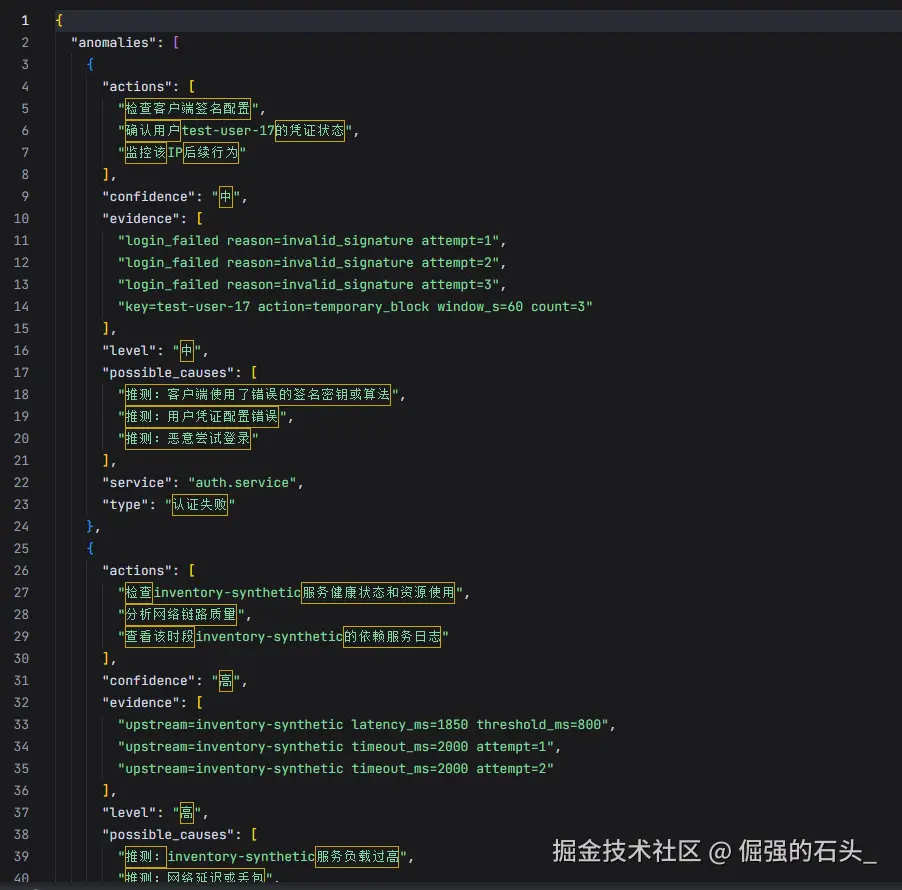Click line number 22 in the gutter
Image resolution: width=902 pixels, height=890 pixels.
21,483
